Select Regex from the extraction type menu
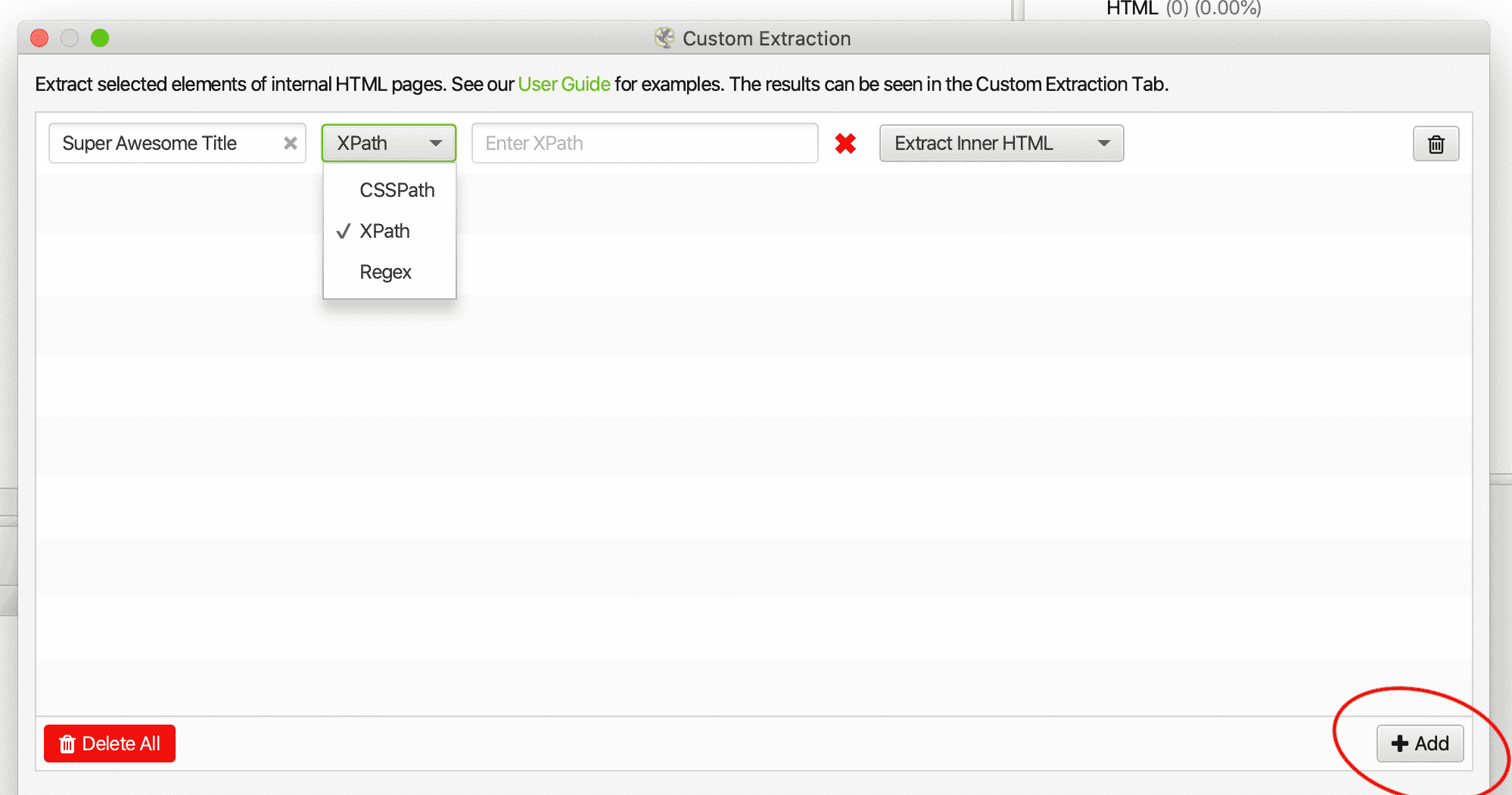This screenshot has height=795, width=1512. [386, 272]
